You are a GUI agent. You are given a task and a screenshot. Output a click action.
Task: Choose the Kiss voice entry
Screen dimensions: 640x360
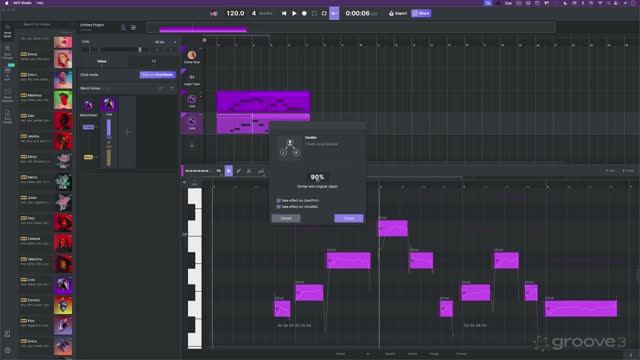click(46, 325)
